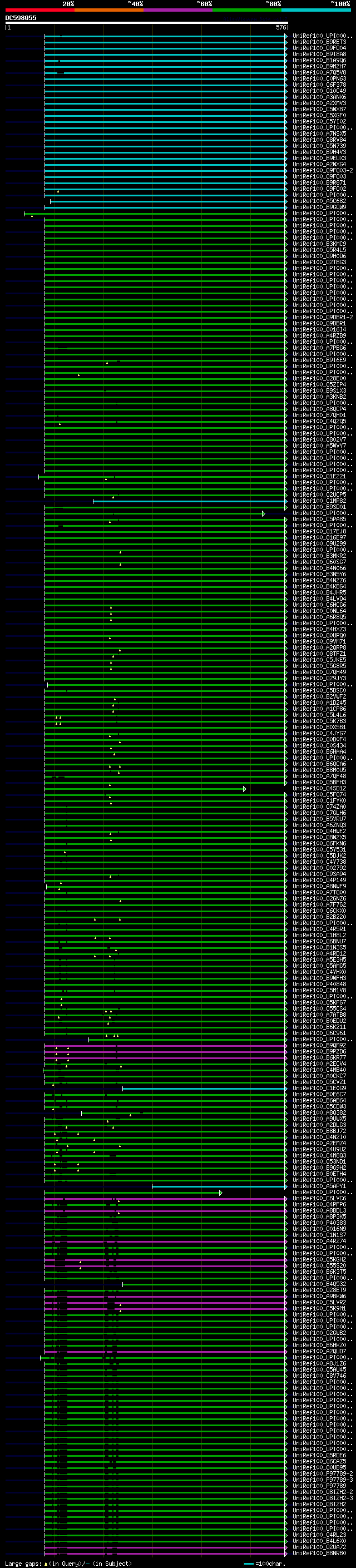
Task: Select hit UniRef100_Q10C49
Action: click(319, 91)
